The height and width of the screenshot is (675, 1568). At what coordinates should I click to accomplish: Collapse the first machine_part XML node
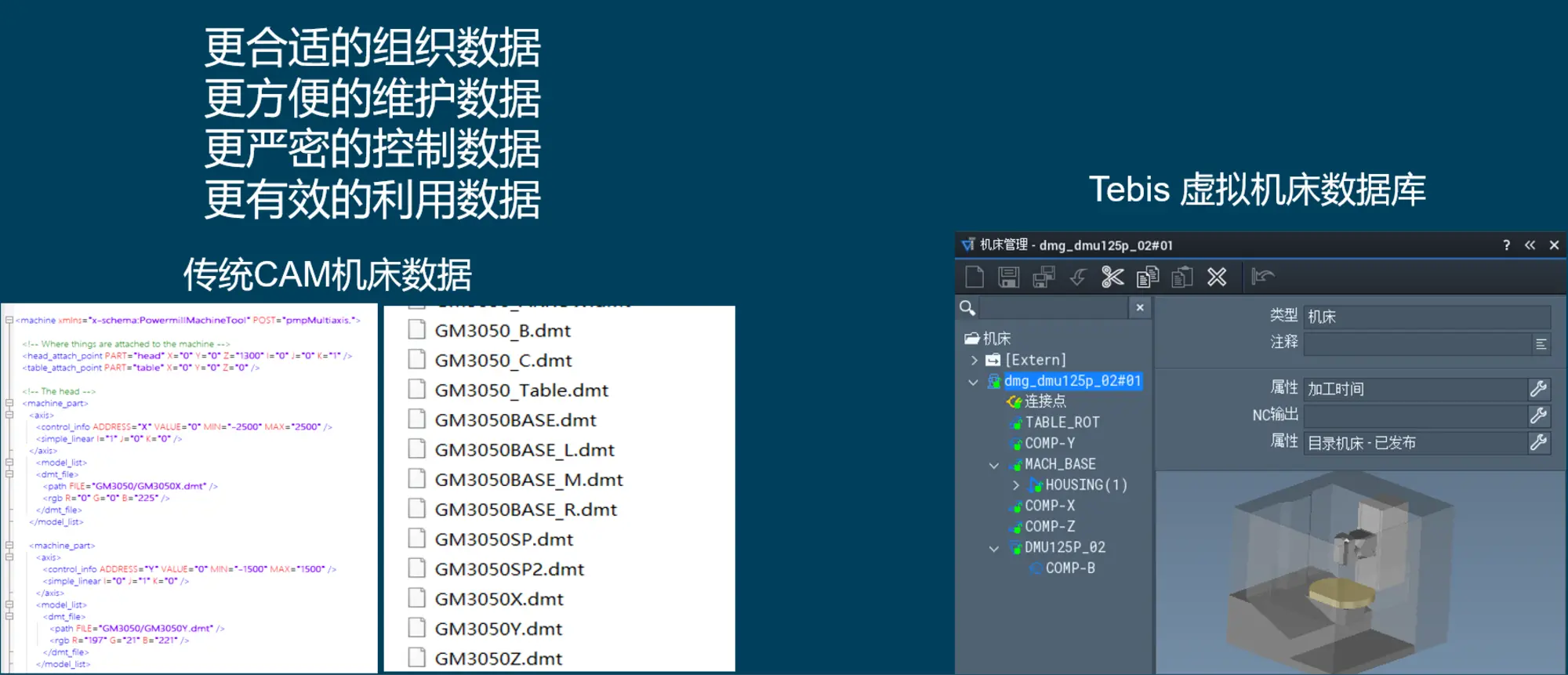[9, 403]
